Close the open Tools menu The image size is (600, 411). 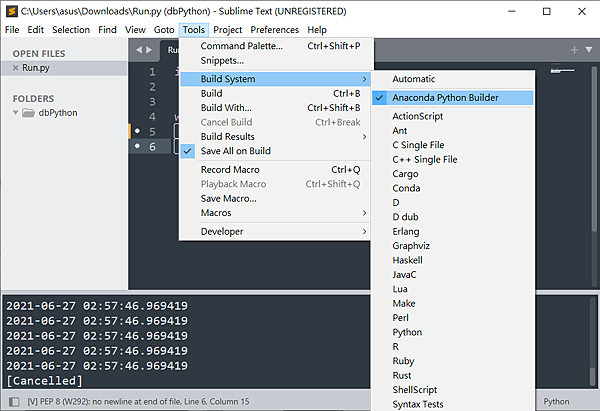click(x=194, y=30)
